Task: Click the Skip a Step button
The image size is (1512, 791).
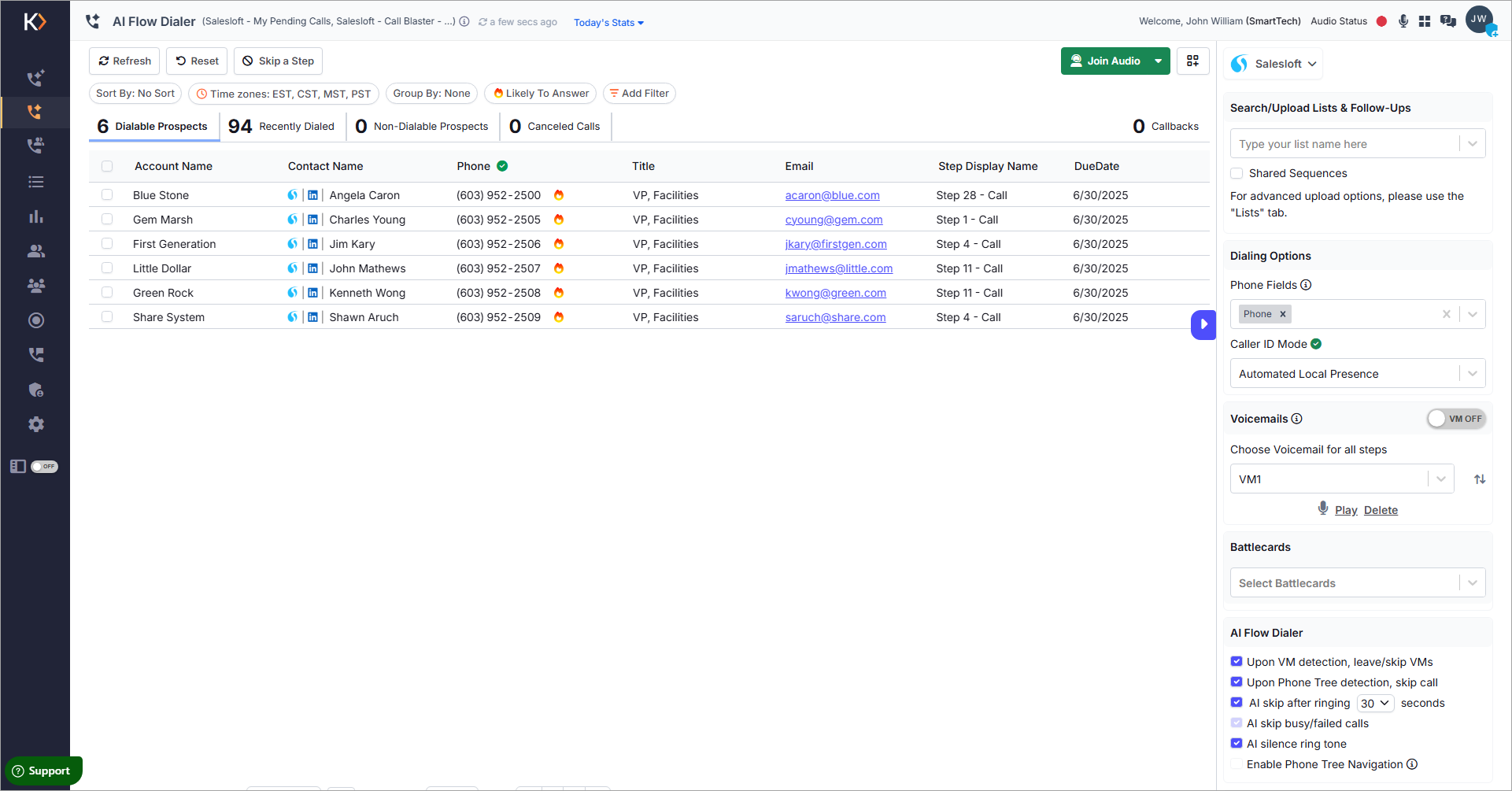Action: pos(278,61)
